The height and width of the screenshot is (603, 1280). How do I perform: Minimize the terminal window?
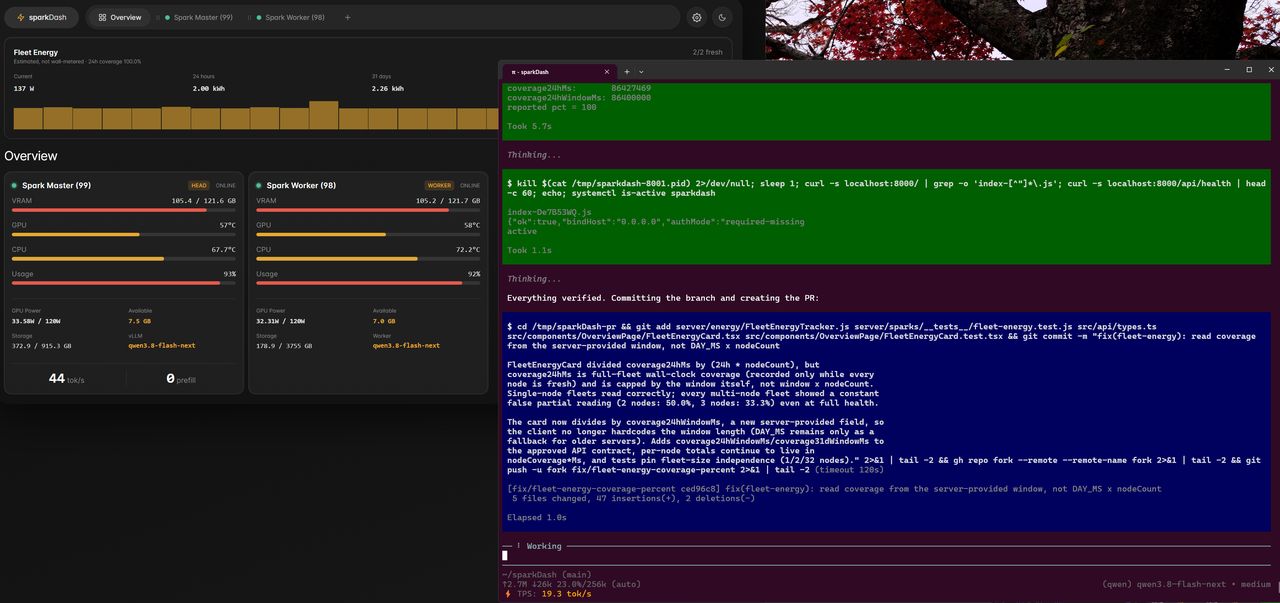1228,70
